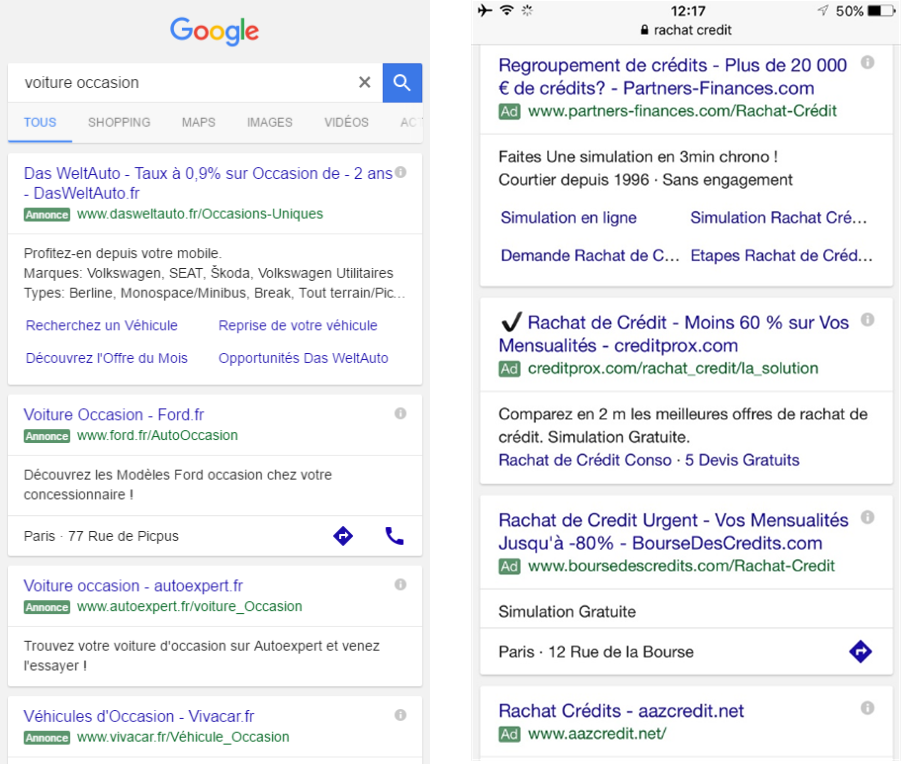The height and width of the screenshot is (764, 905).
Task: Tap phone call icon for Ford ad
Action: click(x=395, y=535)
